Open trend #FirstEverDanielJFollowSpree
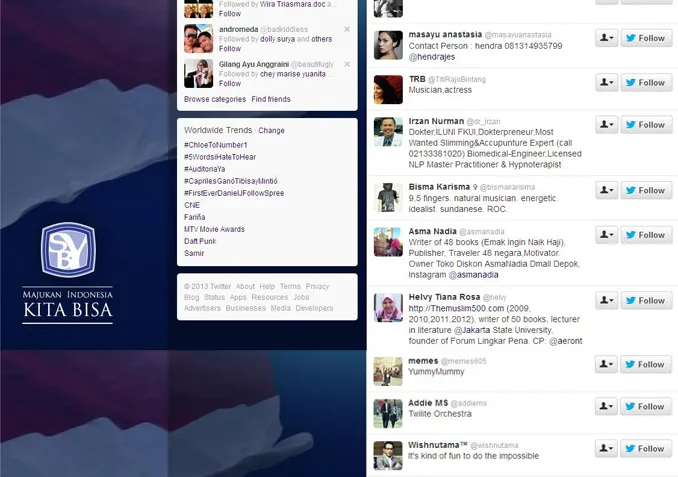The height and width of the screenshot is (477, 678). pyautogui.click(x=234, y=193)
